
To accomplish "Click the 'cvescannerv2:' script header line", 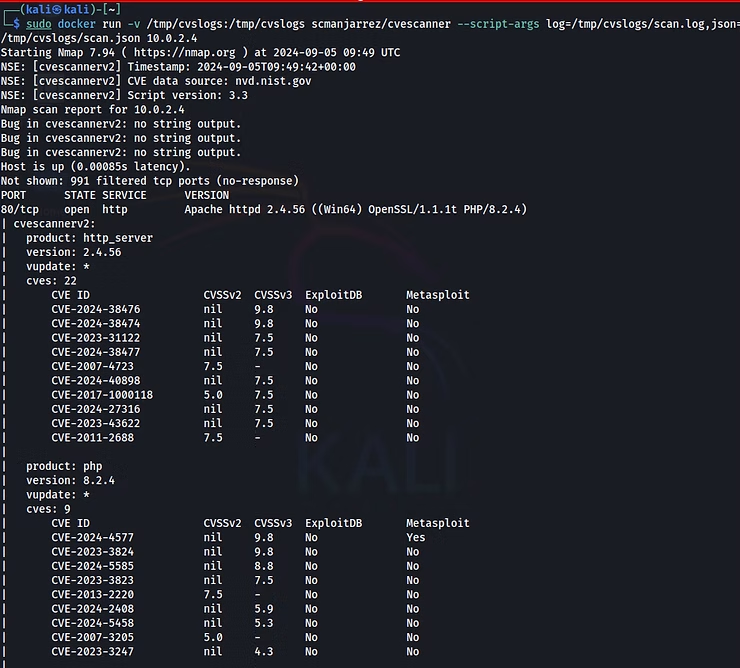I will tap(54, 224).
